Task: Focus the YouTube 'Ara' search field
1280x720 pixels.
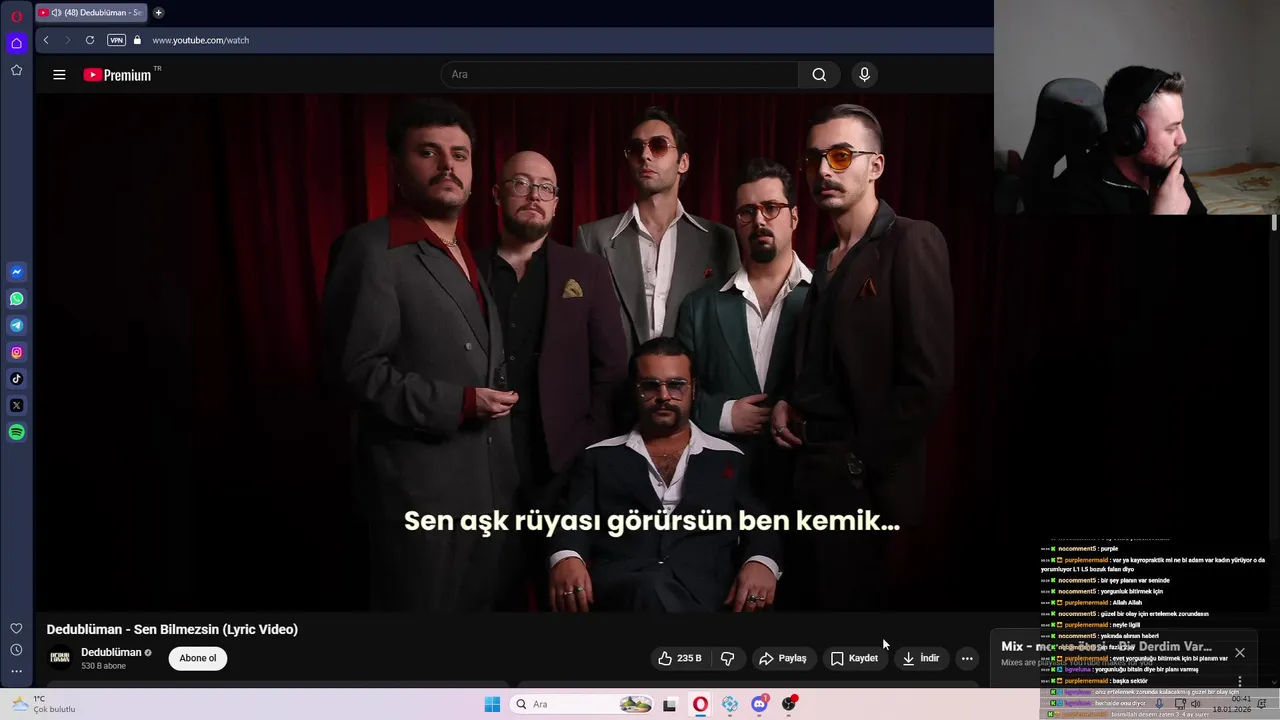Action: click(x=620, y=74)
